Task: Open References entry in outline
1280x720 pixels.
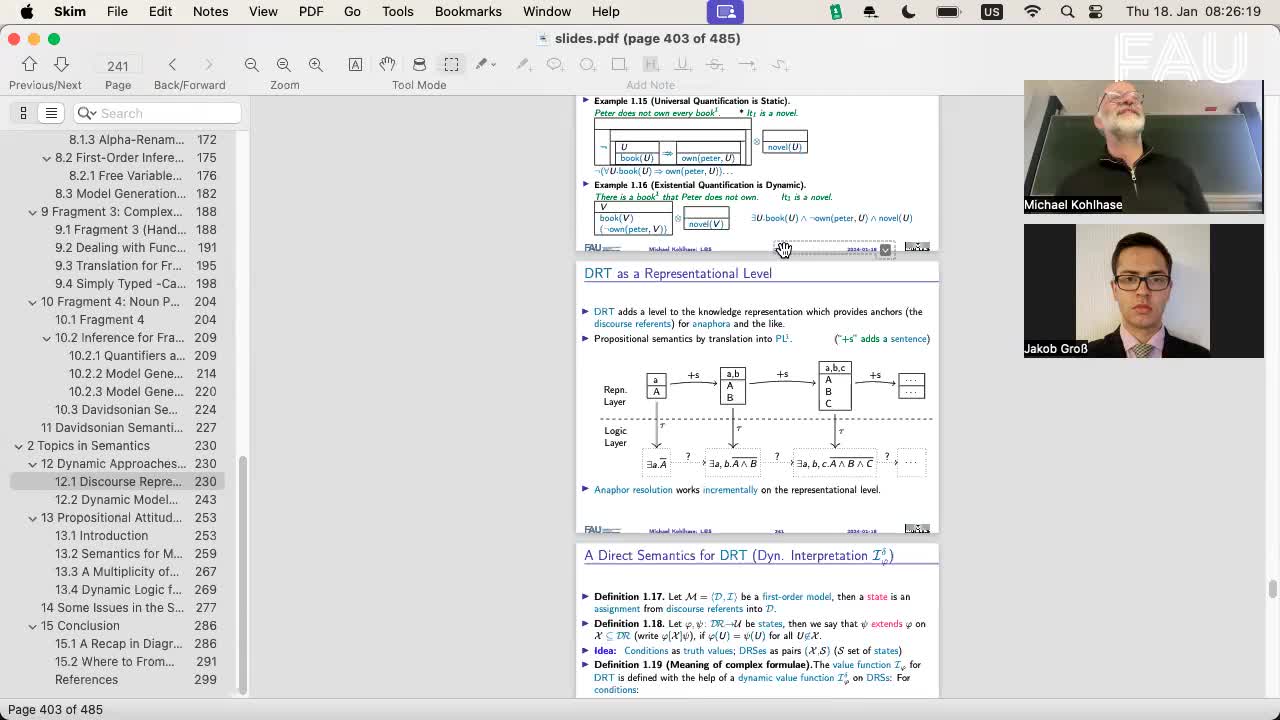Action: [x=86, y=680]
